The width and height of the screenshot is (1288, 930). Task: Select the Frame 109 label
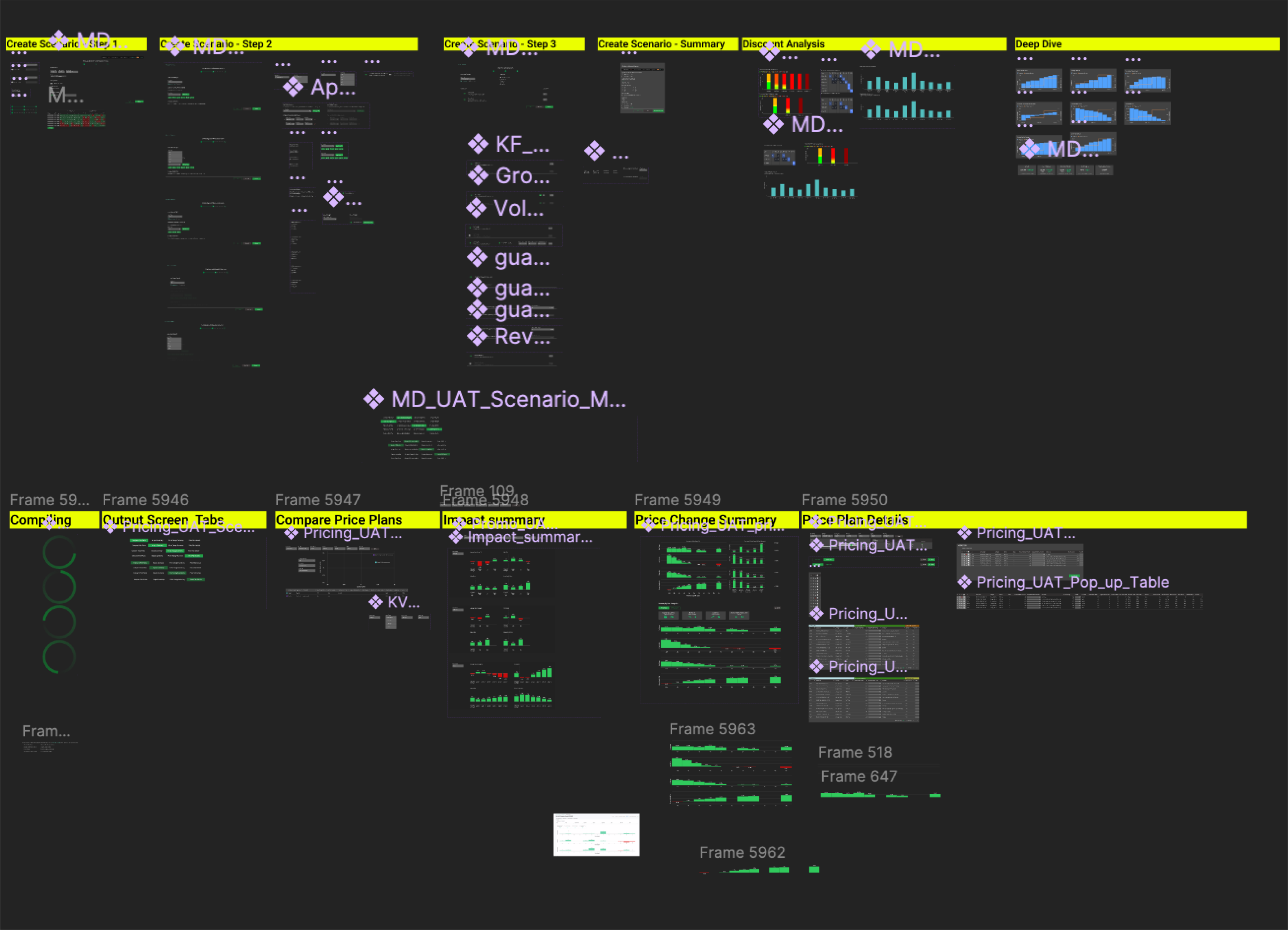tap(477, 490)
